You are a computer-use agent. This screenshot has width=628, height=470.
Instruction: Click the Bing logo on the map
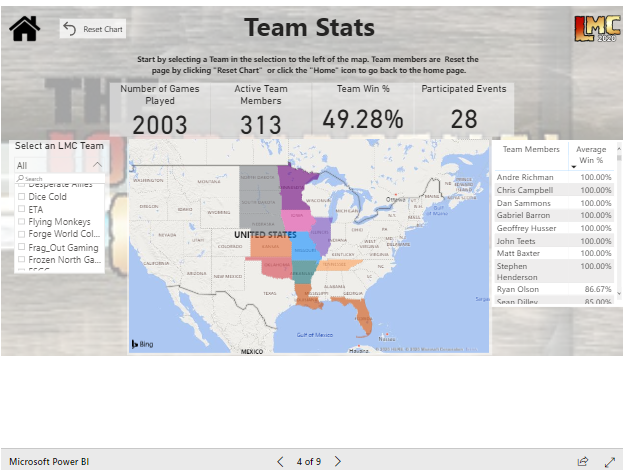click(142, 344)
